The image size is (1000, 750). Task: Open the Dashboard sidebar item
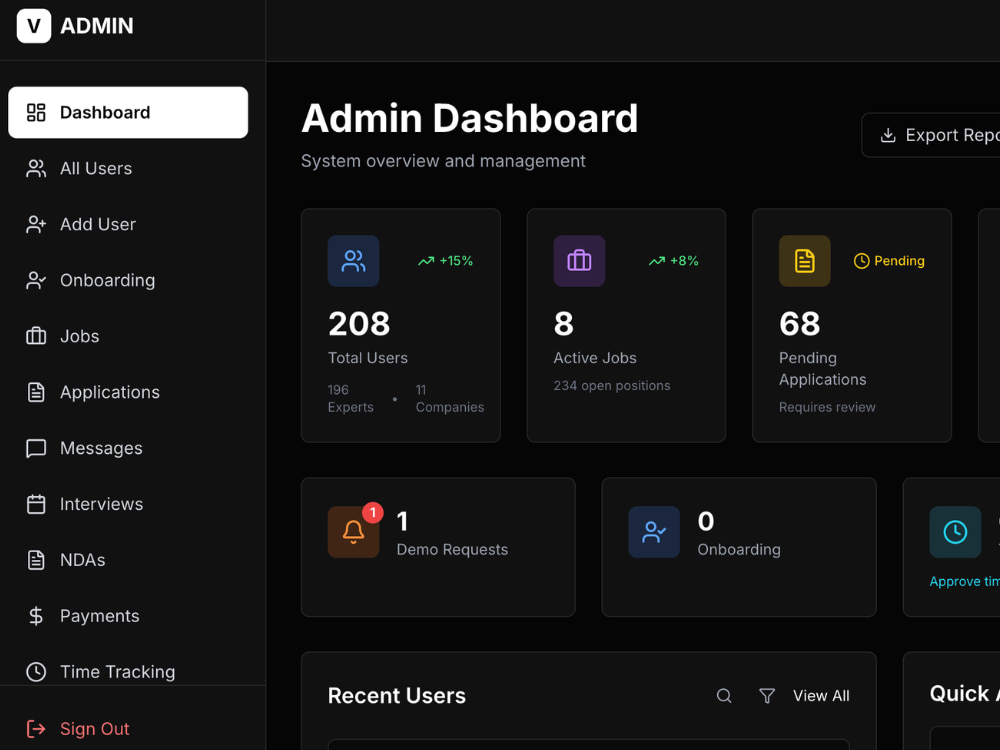click(128, 112)
